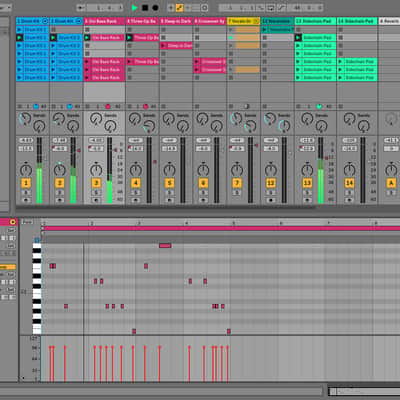400x400 pixels.
Task: Toggle the return track A activator button
Action: pyautogui.click(x=391, y=183)
